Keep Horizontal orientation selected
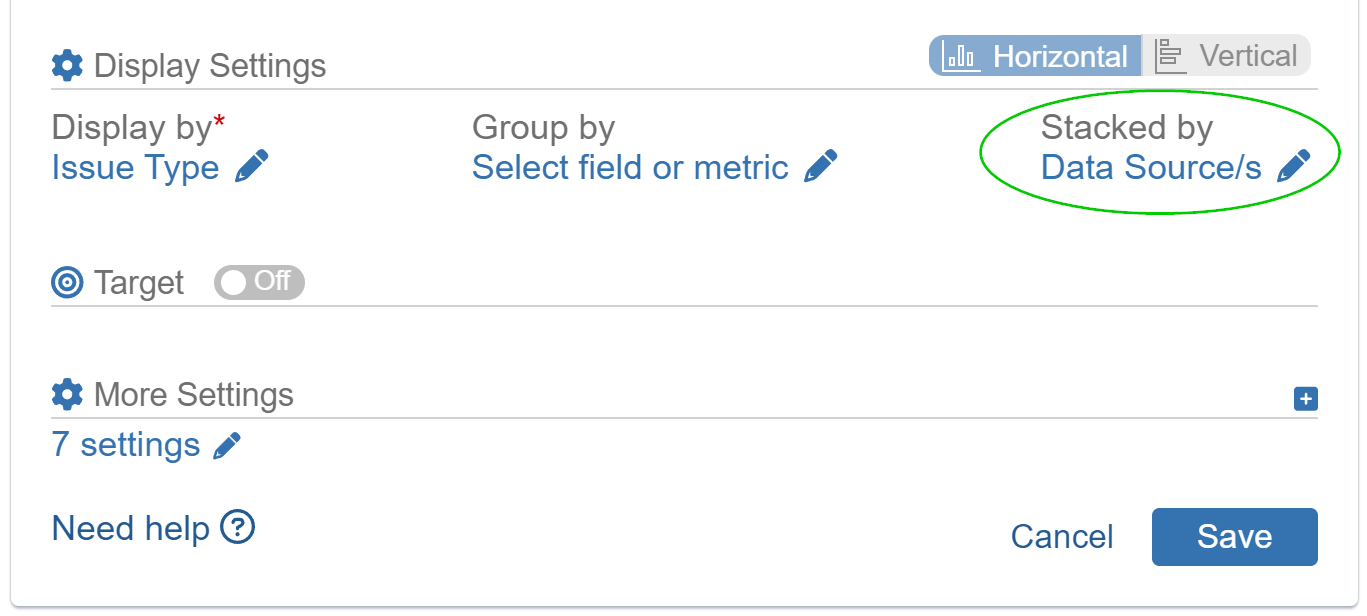The height and width of the screenshot is (616, 1367). point(1035,56)
